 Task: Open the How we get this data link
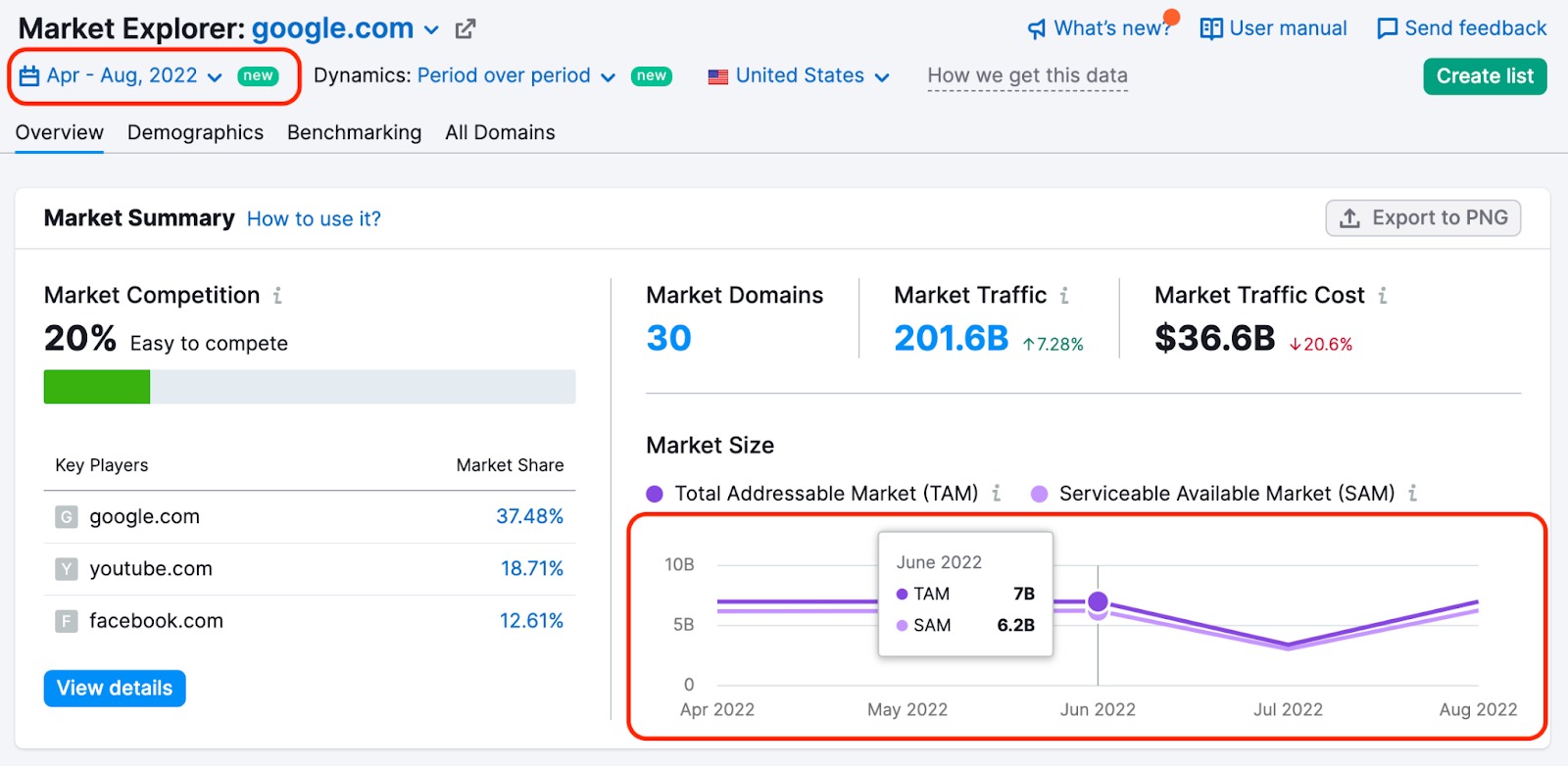1027,75
